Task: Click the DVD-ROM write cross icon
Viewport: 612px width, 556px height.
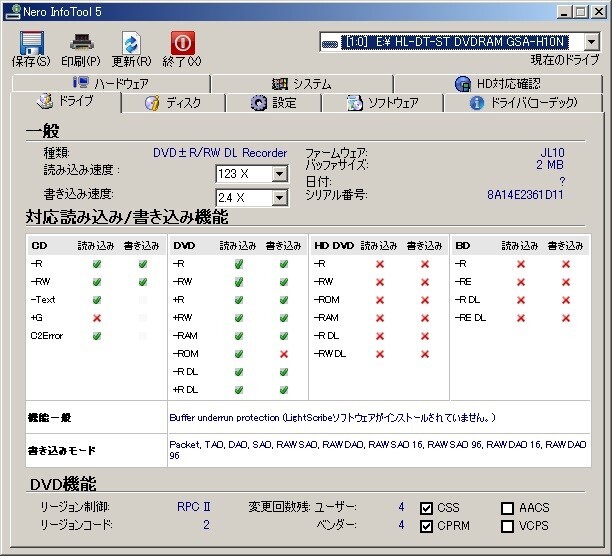Action: coord(284,354)
